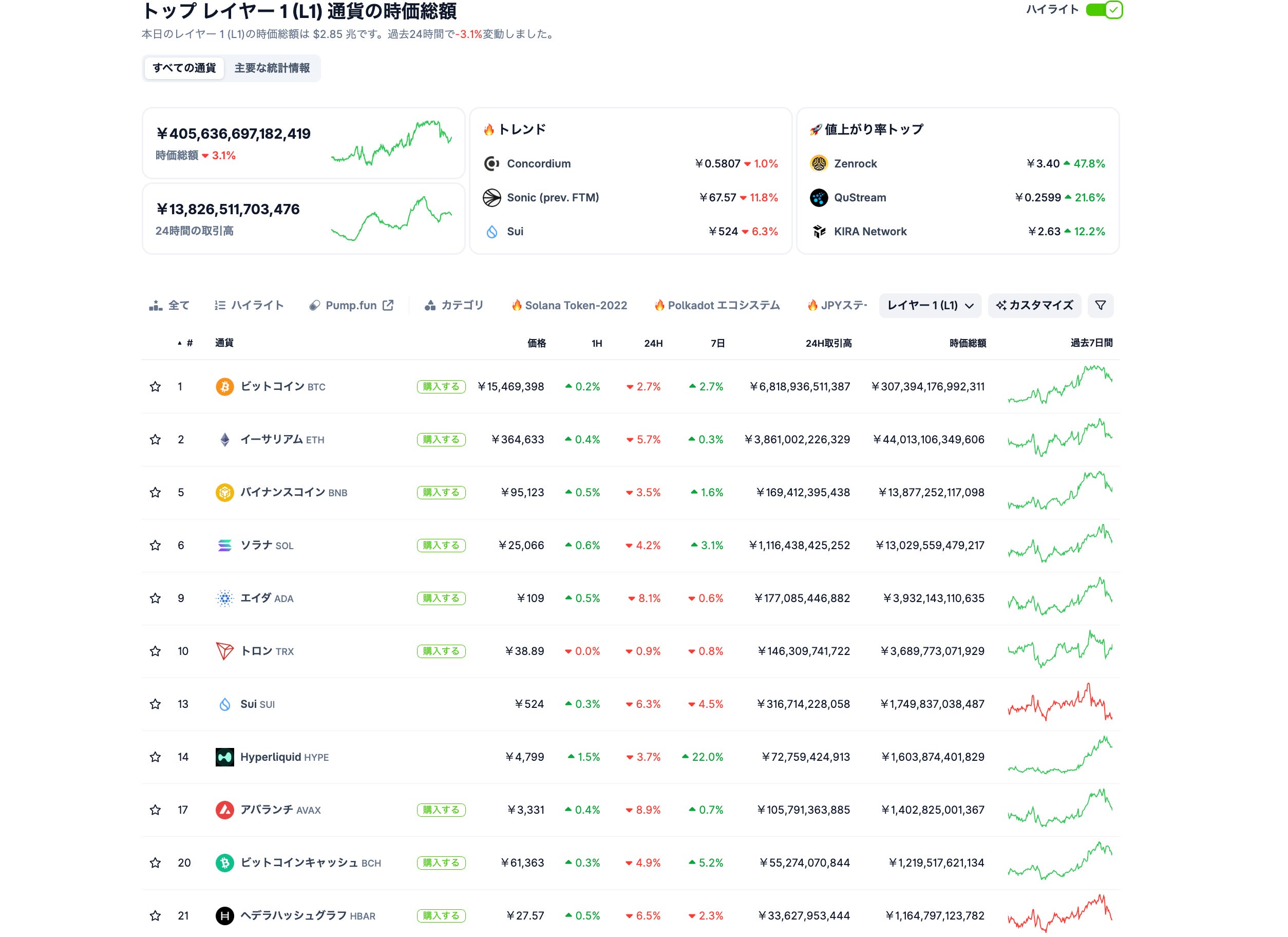1288x937 pixels.
Task: Click Concordium icon in trending card
Action: coord(492,164)
